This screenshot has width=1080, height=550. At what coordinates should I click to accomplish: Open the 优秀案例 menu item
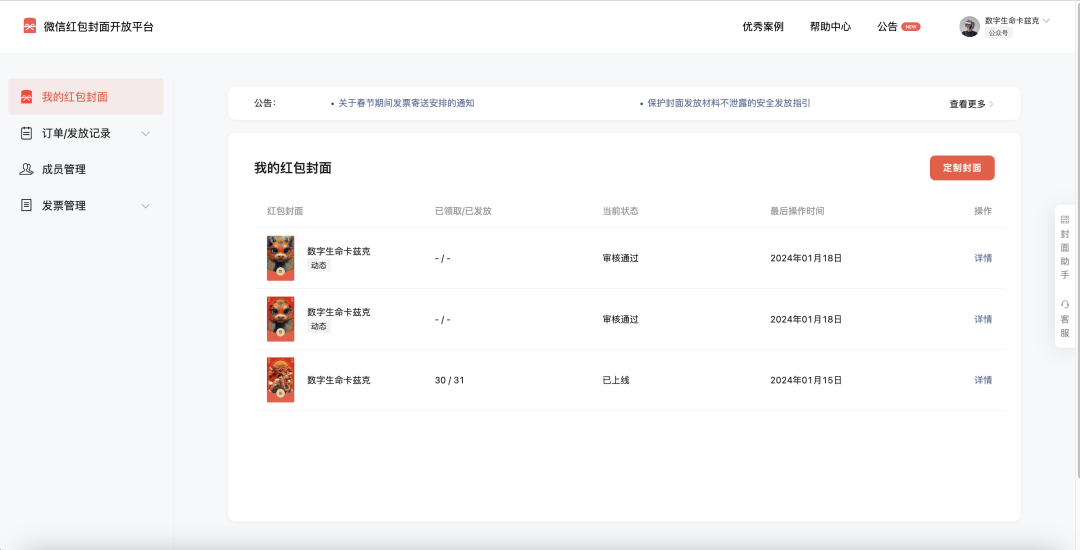[762, 27]
